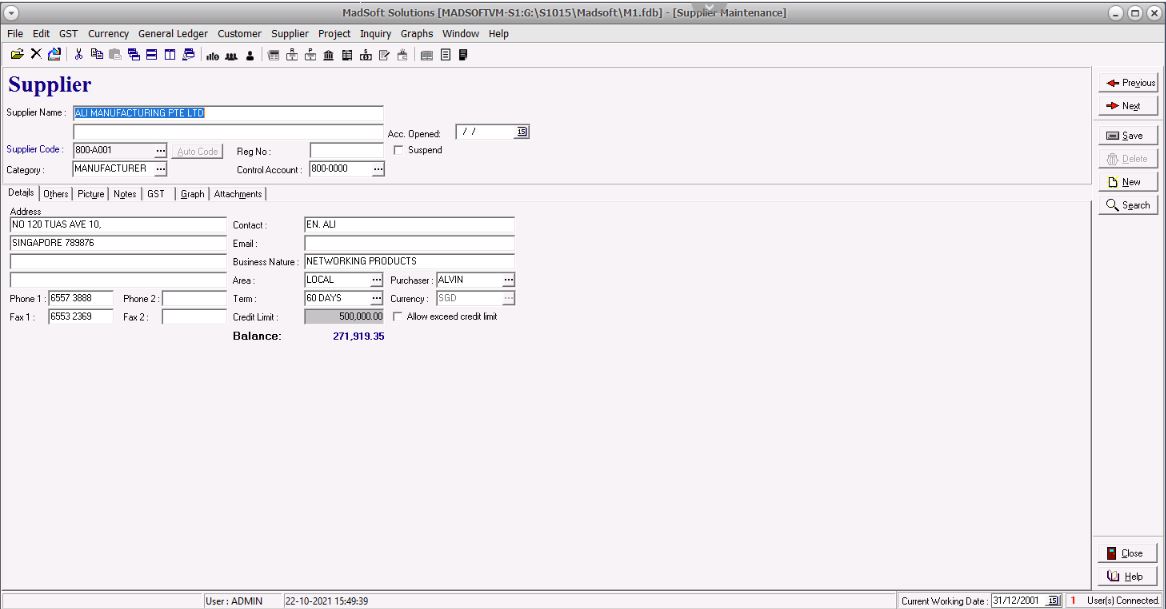Click the toolbar icon marked with R
The width and height of the screenshot is (1166, 609).
pos(292,55)
